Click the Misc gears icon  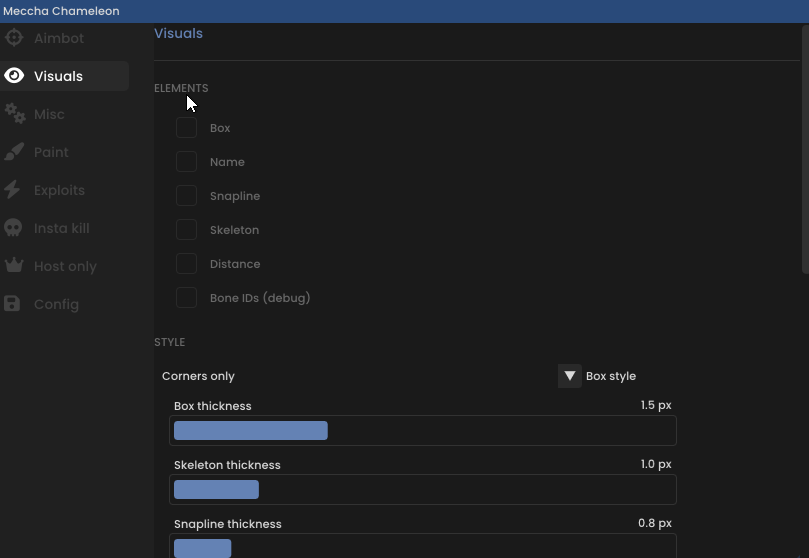coord(14,114)
